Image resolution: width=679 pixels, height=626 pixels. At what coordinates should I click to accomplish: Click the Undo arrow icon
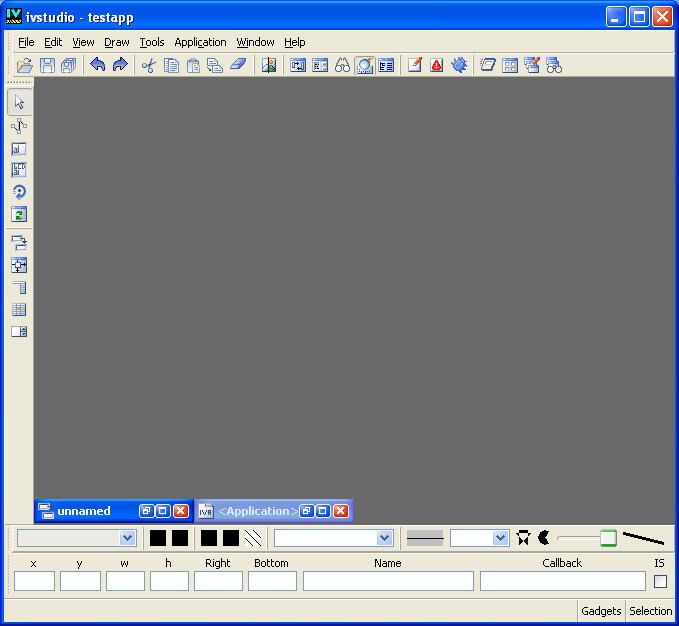click(98, 65)
